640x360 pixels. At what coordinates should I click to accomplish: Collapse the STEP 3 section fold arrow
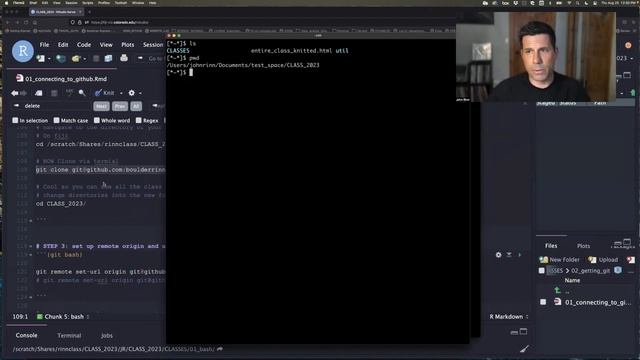coord(31,246)
